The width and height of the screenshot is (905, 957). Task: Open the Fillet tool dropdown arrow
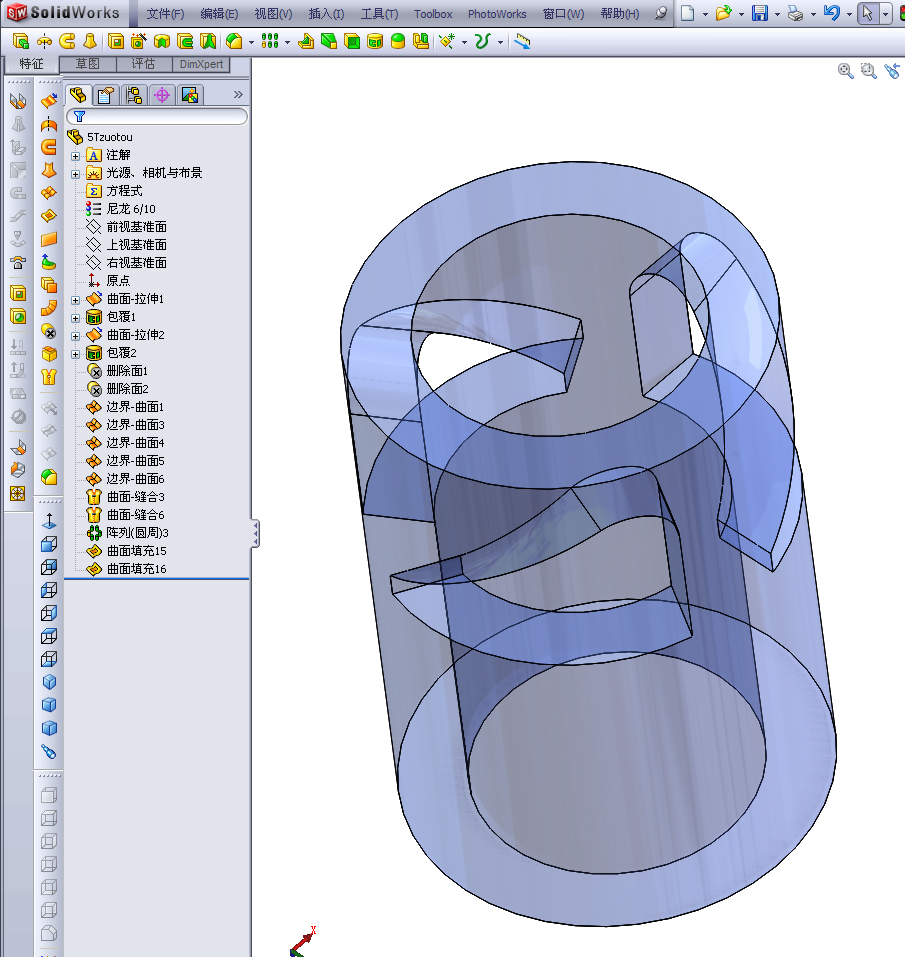tap(251, 42)
